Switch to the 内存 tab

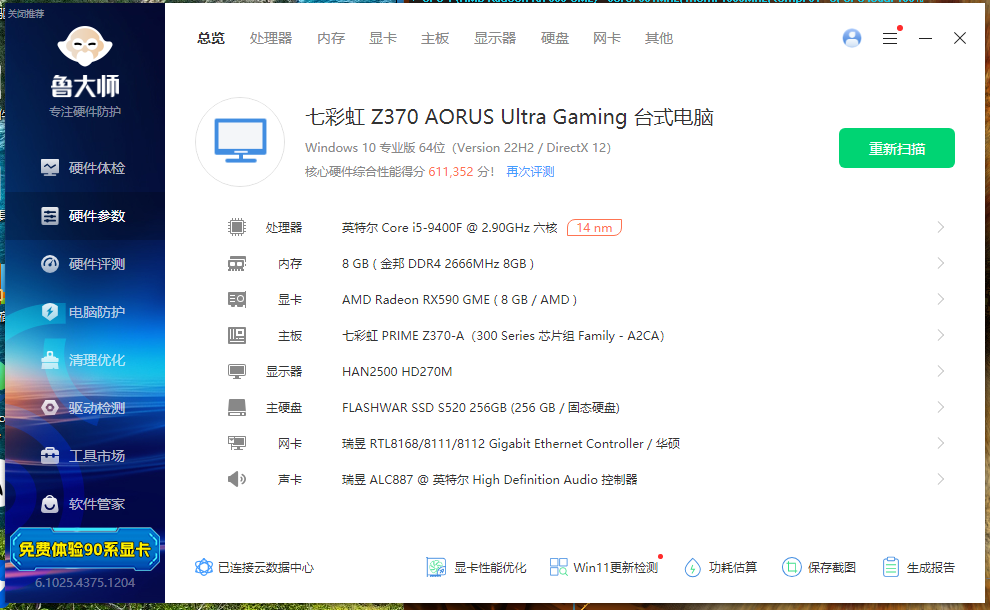(331, 38)
